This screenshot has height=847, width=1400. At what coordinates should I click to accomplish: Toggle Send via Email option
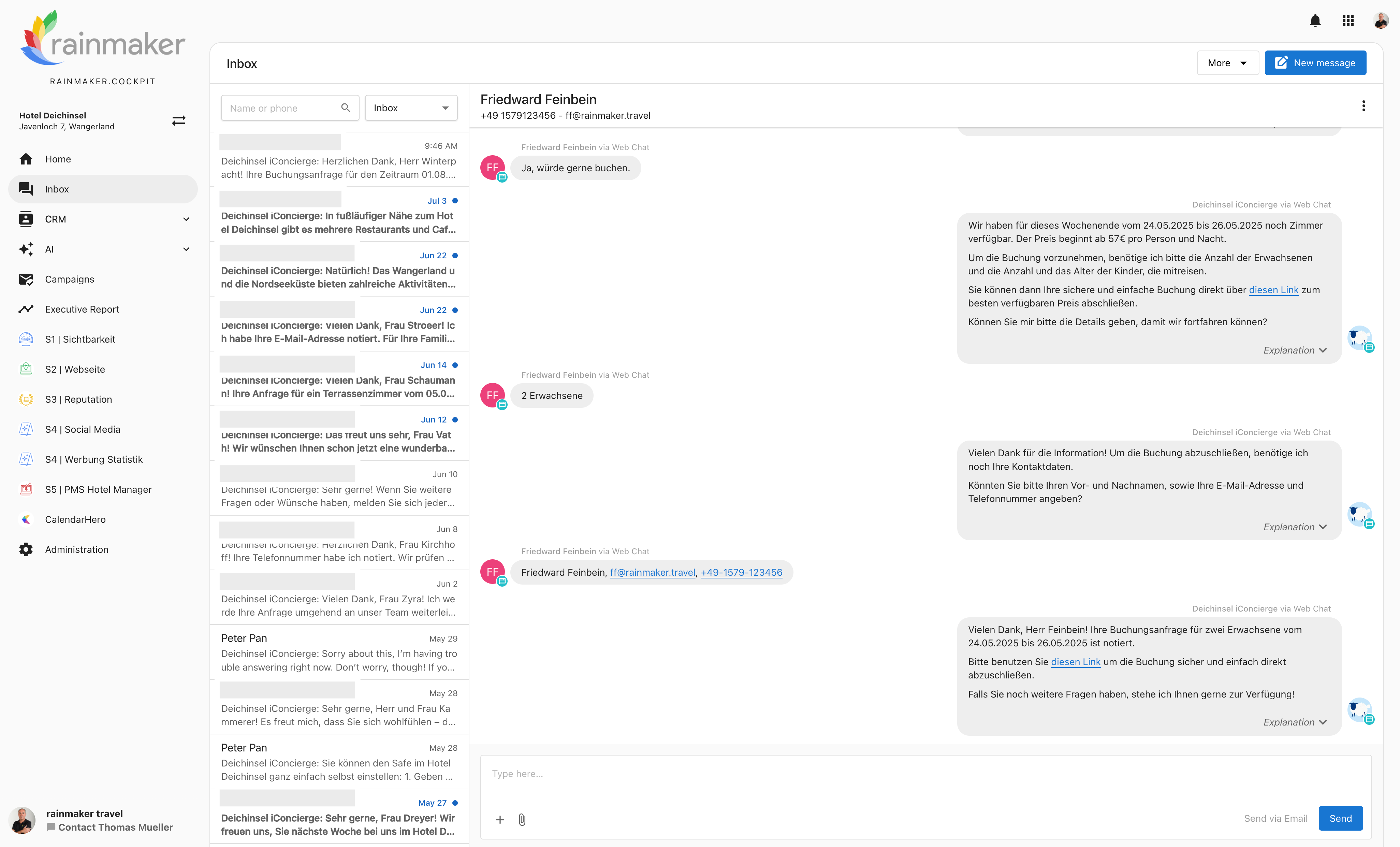point(1275,818)
